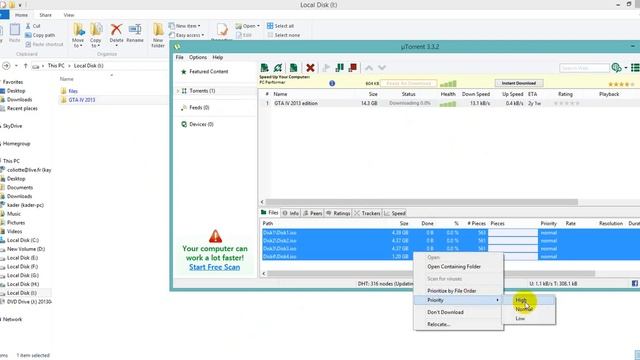Open Share tab in Explorer ribbon
The image size is (640, 360).
(x=45, y=15)
